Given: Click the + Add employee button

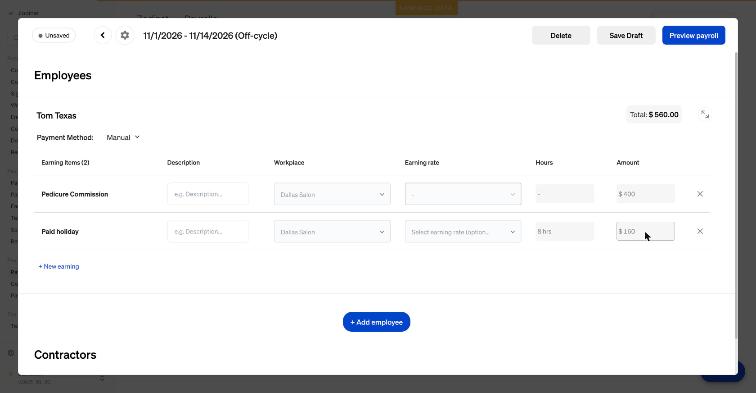Looking at the screenshot, I should coord(377,322).
